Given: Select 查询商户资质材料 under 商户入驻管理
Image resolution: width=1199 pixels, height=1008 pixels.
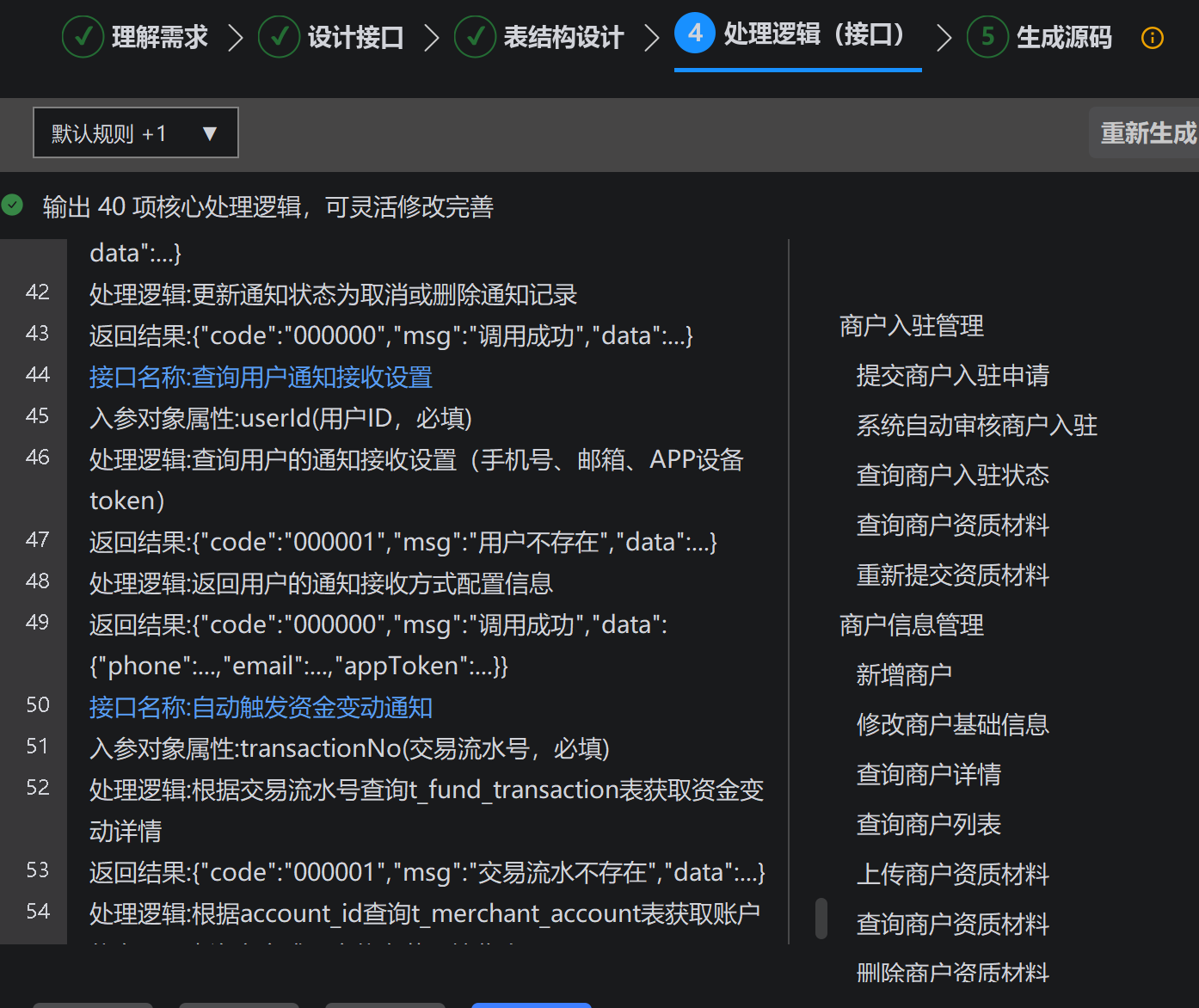Looking at the screenshot, I should click(953, 526).
